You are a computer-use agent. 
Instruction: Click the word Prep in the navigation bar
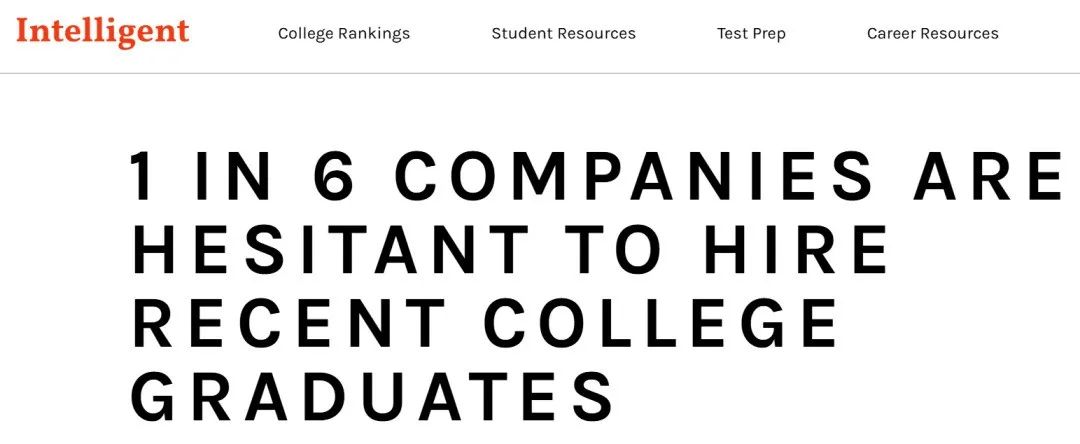pyautogui.click(x=769, y=34)
